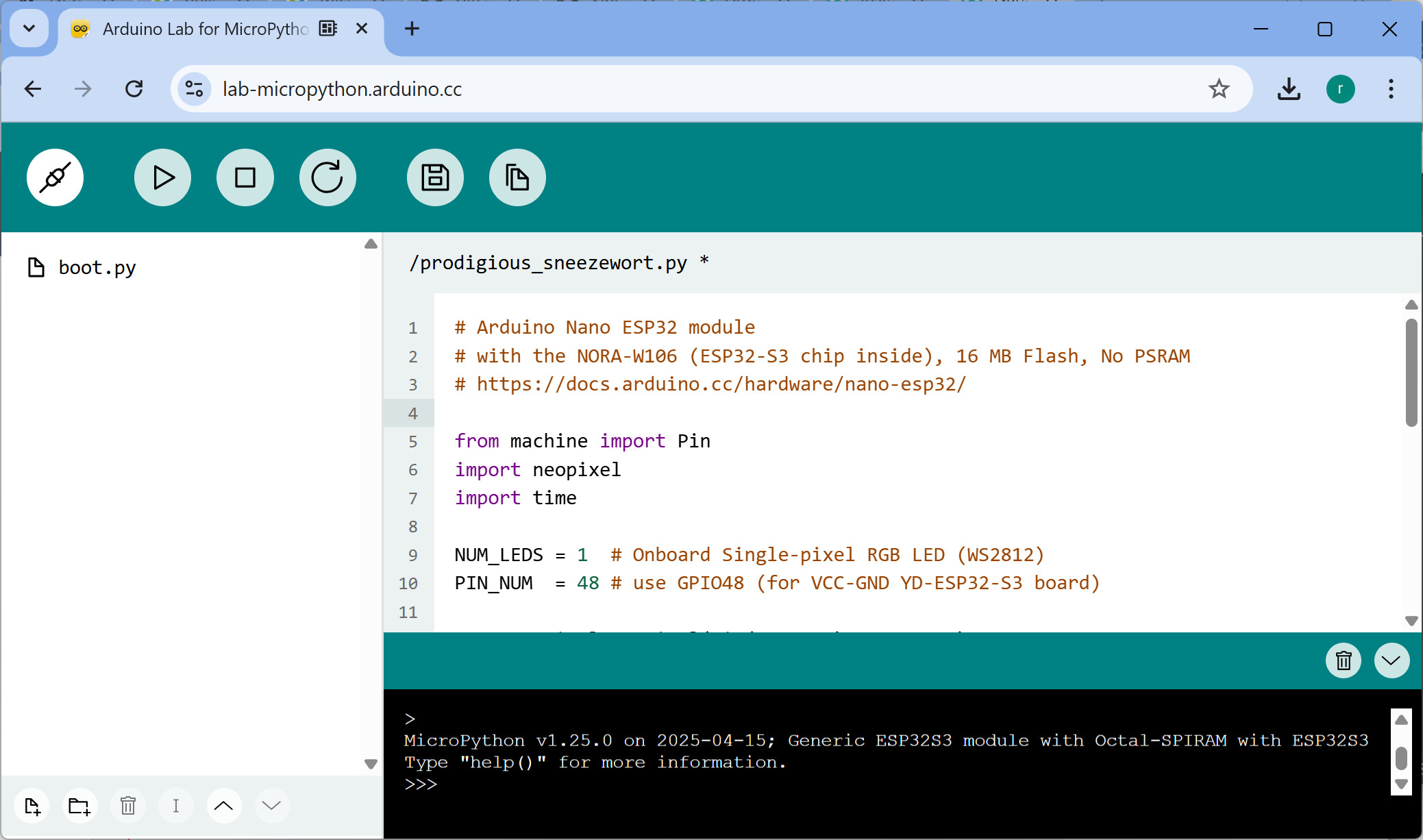Click the file panel scroll up arrow
This screenshot has height=840, width=1423.
click(x=371, y=244)
